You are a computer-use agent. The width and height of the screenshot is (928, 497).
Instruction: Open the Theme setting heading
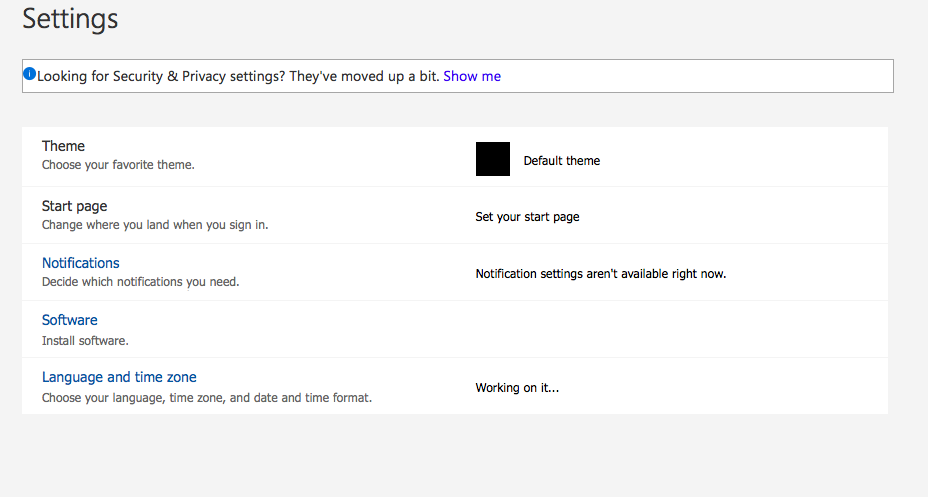tap(63, 146)
